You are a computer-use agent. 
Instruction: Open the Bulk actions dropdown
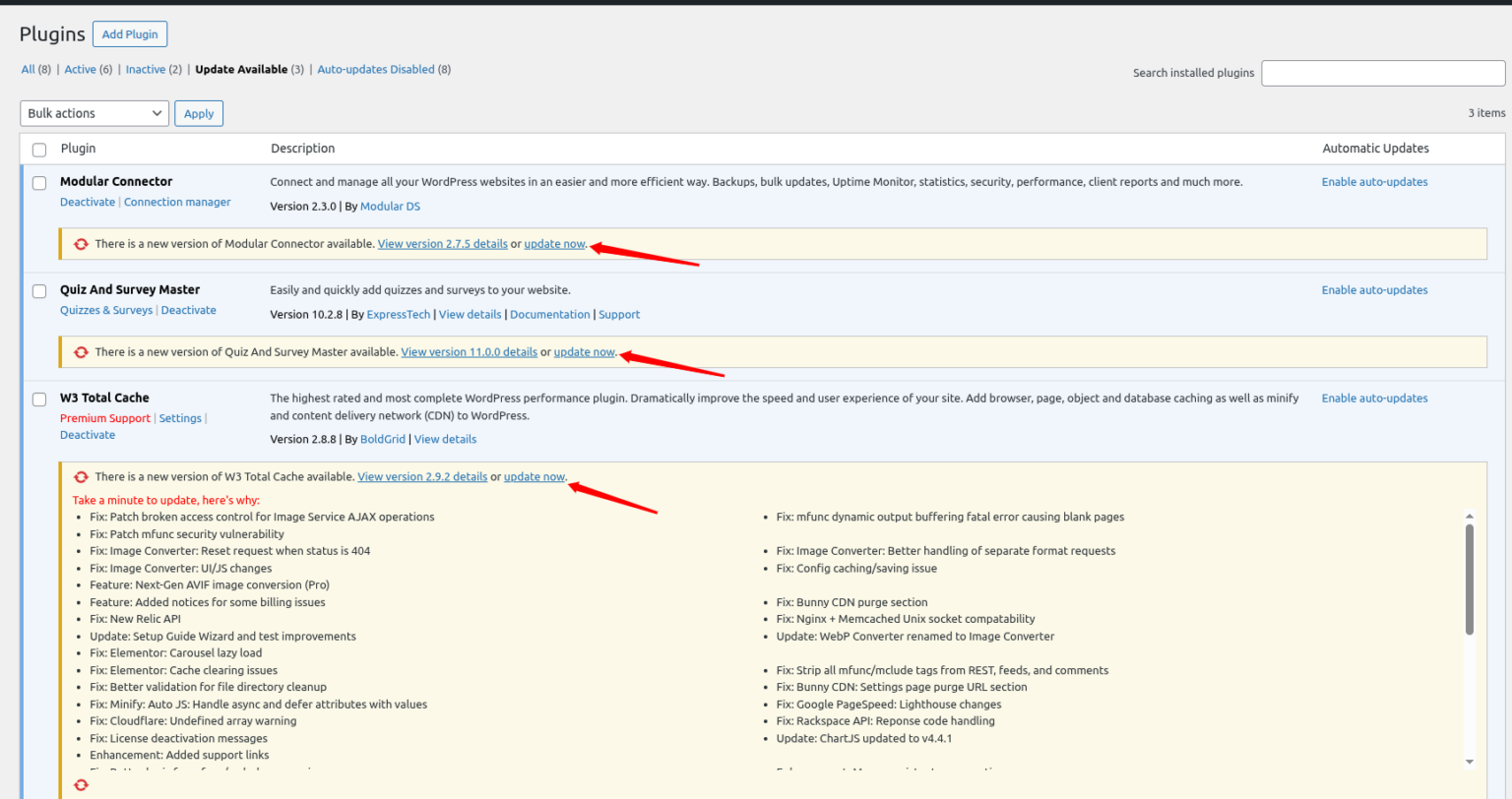94,113
